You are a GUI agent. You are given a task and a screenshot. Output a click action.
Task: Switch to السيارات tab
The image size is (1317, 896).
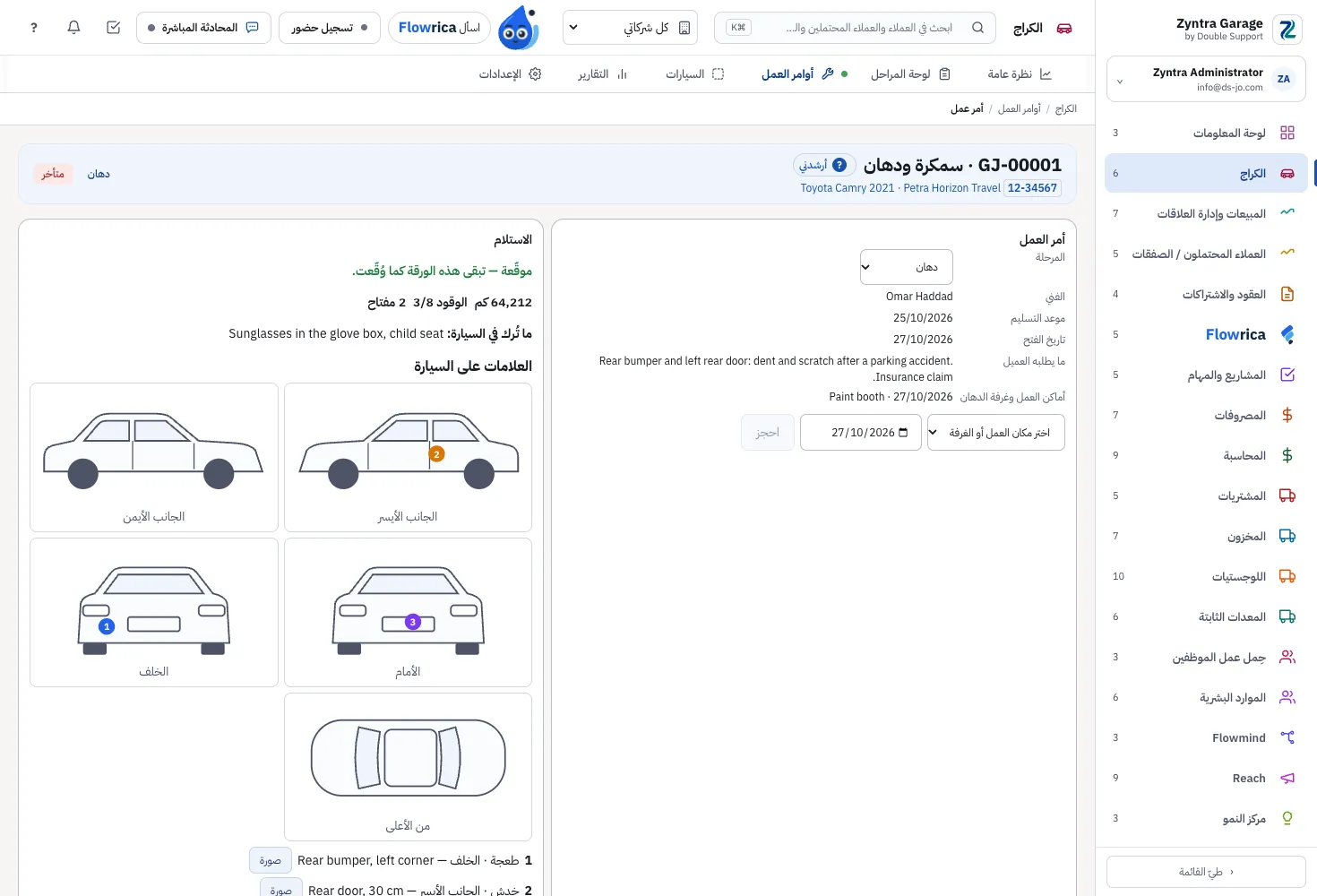click(x=694, y=74)
